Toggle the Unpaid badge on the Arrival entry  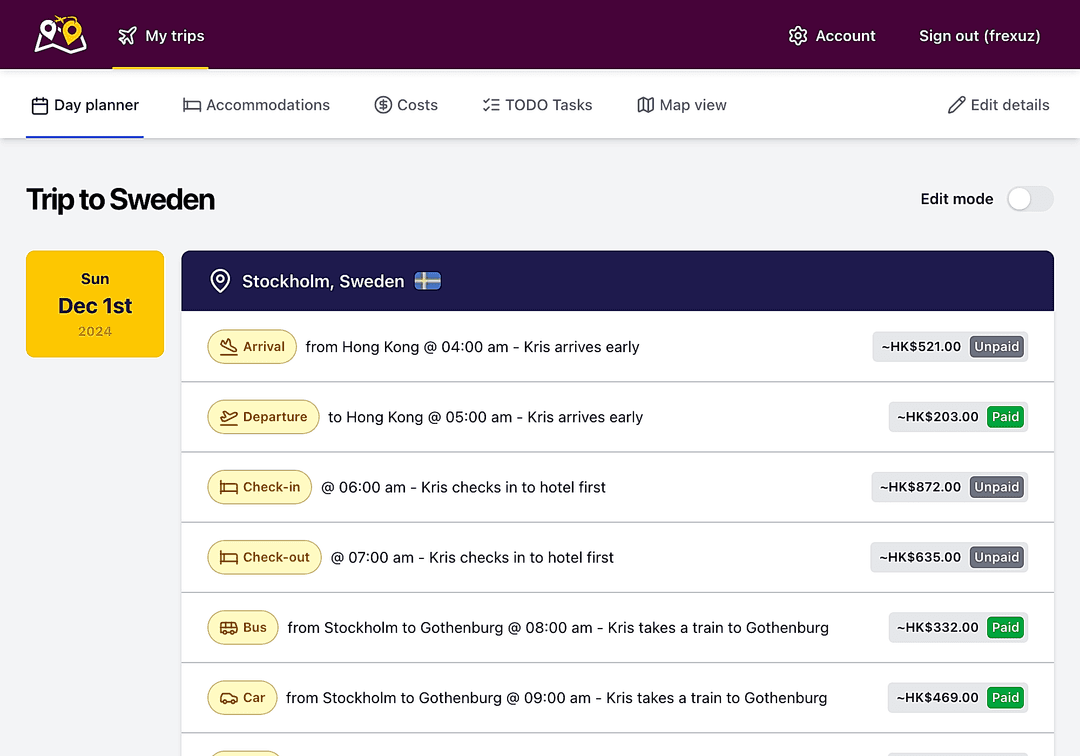pyautogui.click(x=996, y=346)
